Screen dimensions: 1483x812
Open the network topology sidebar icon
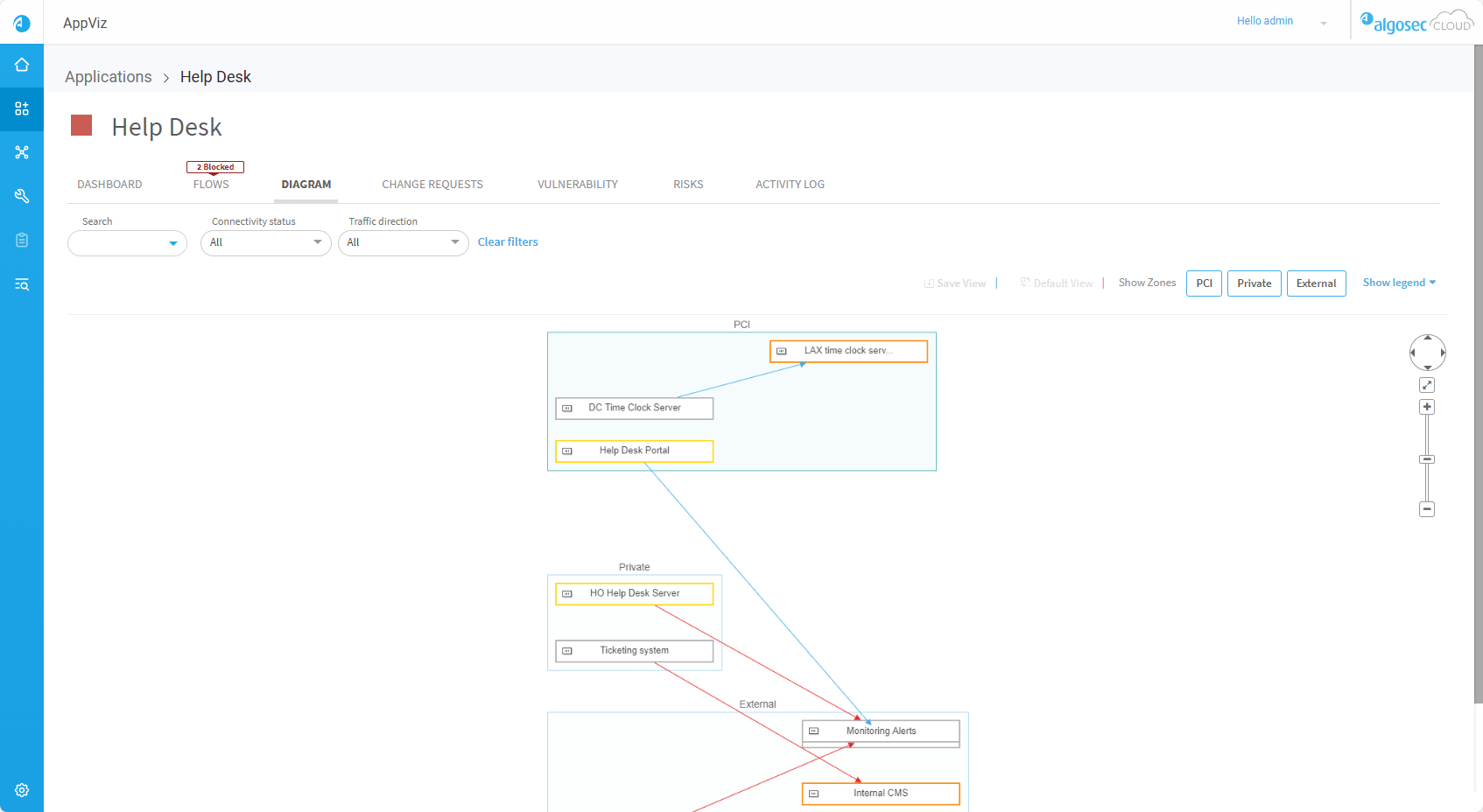22,152
